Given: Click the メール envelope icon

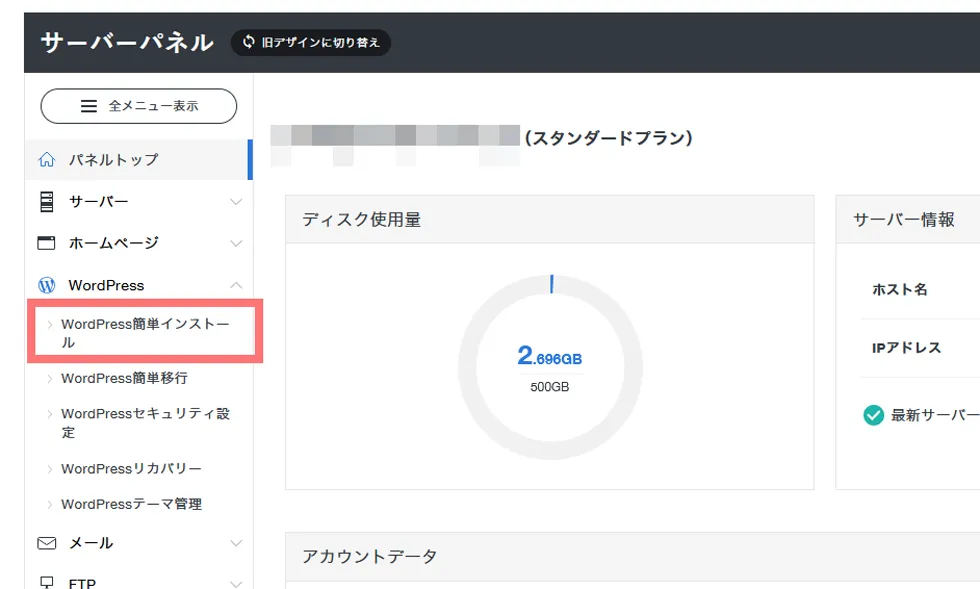Looking at the screenshot, I should 44,543.
